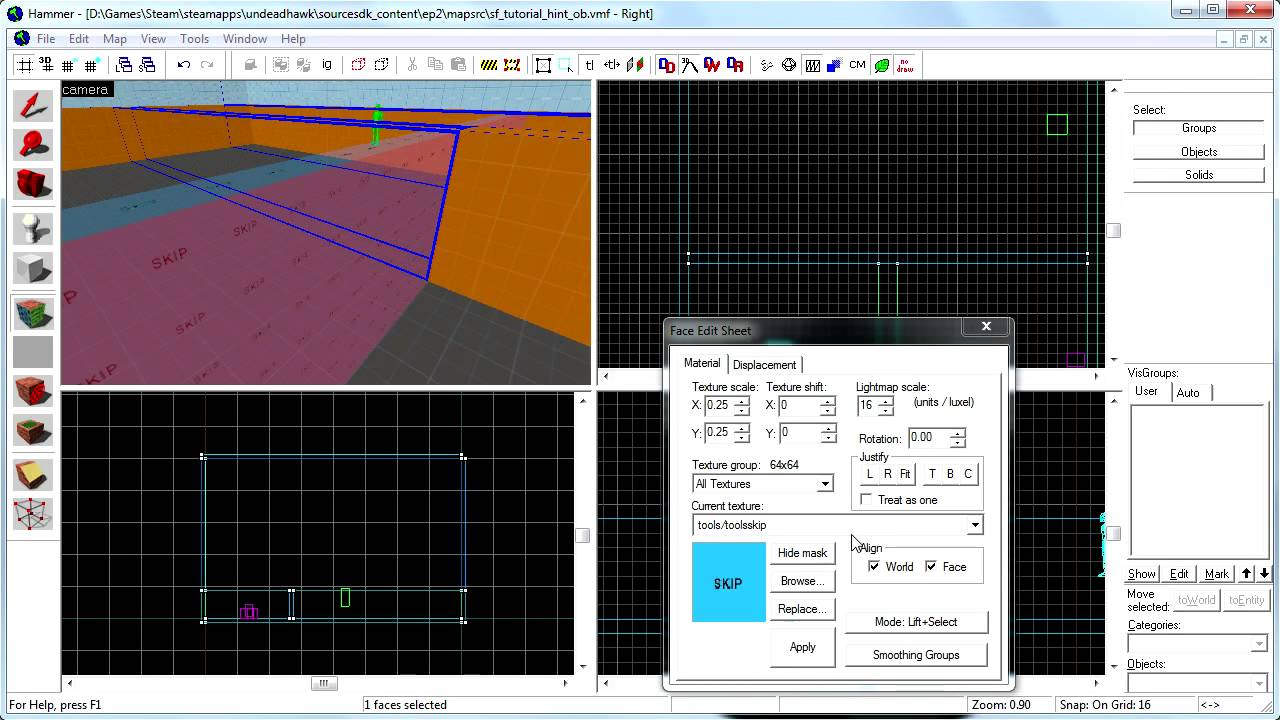The width and height of the screenshot is (1280, 720).
Task: Click the Undo arrow icon
Action: coord(184,65)
